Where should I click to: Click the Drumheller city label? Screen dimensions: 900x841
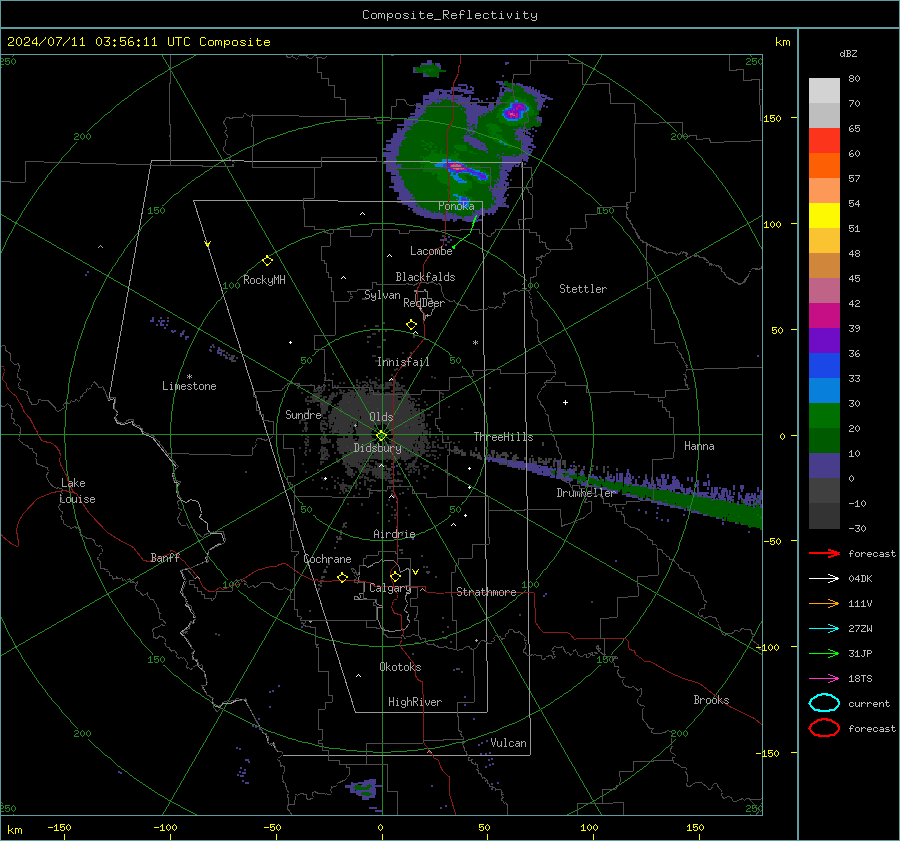pos(586,493)
